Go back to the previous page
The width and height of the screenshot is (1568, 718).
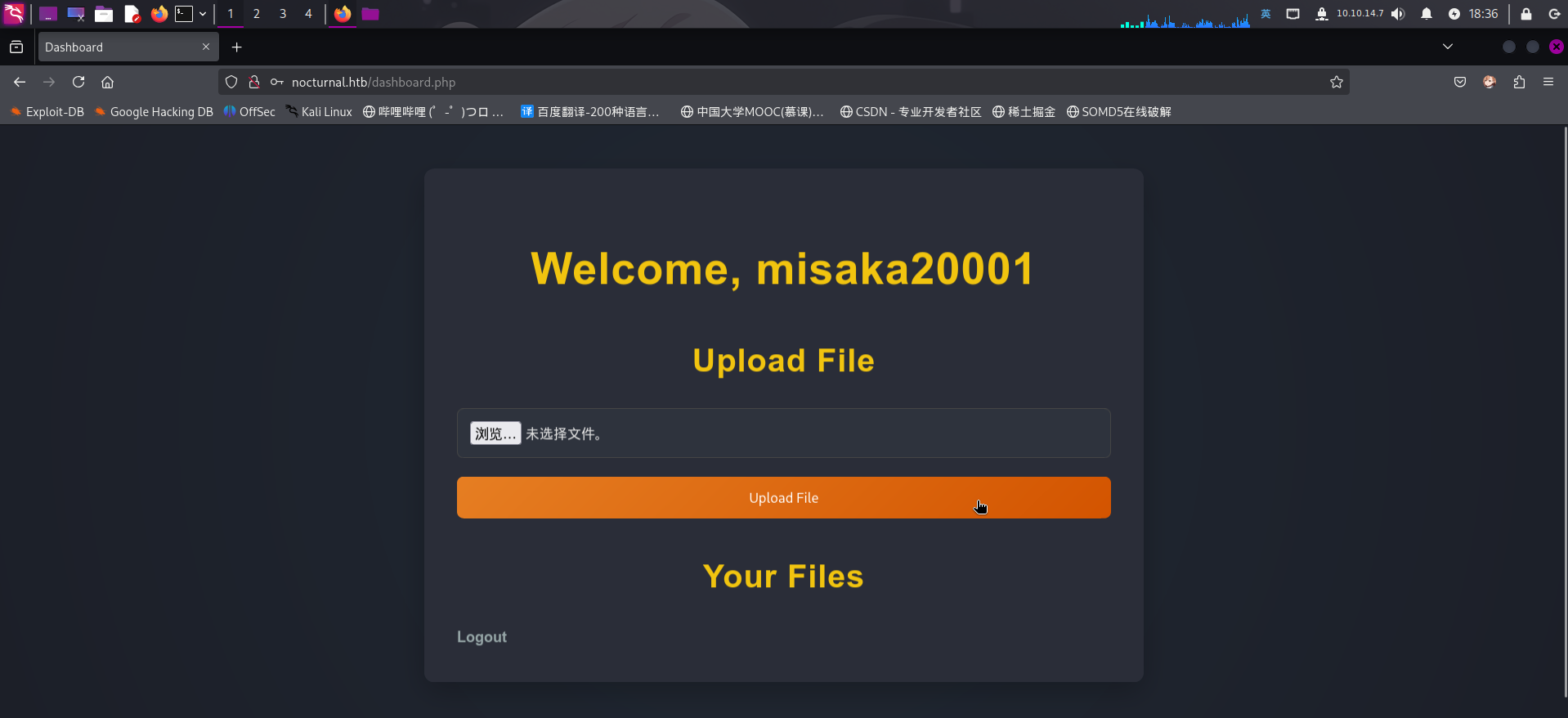point(20,82)
